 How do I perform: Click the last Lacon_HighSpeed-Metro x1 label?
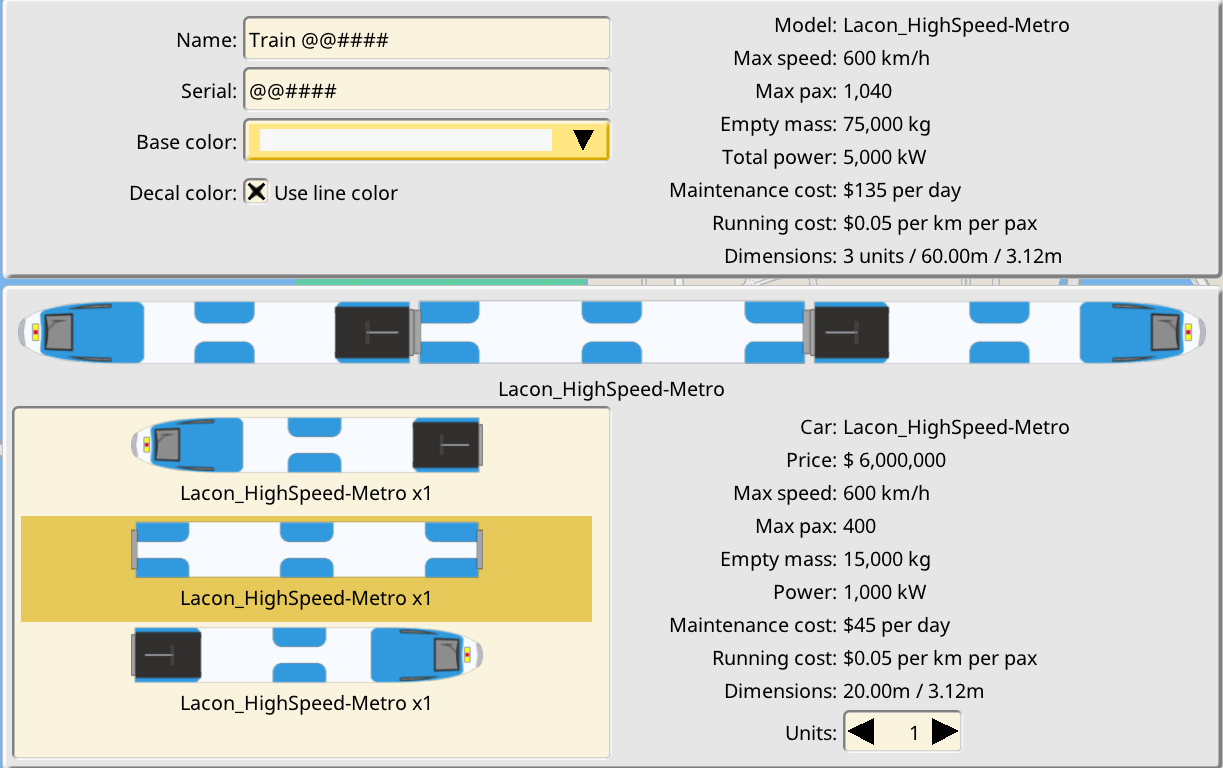click(x=306, y=703)
